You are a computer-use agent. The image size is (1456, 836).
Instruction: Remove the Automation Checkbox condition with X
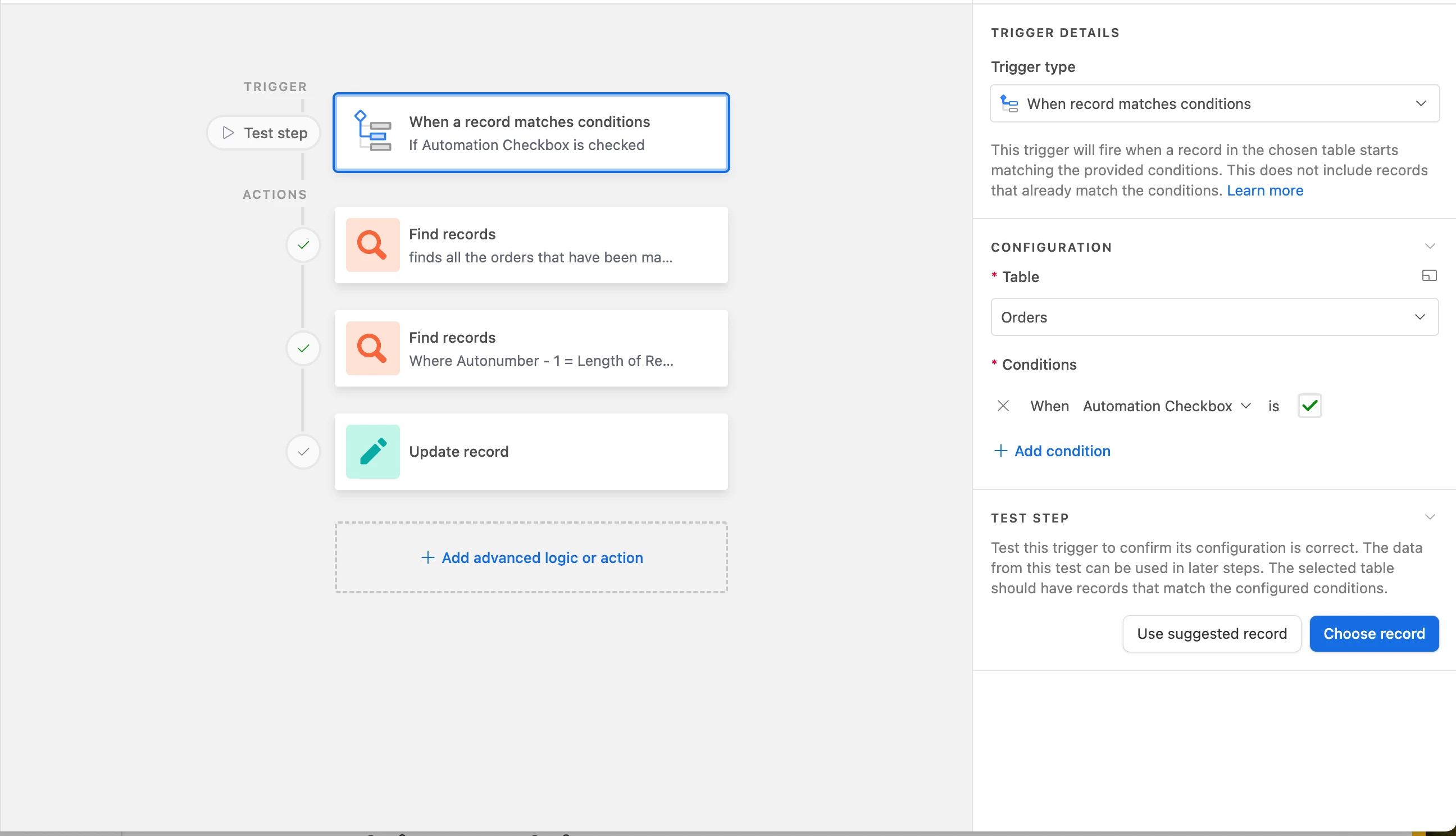1003,406
